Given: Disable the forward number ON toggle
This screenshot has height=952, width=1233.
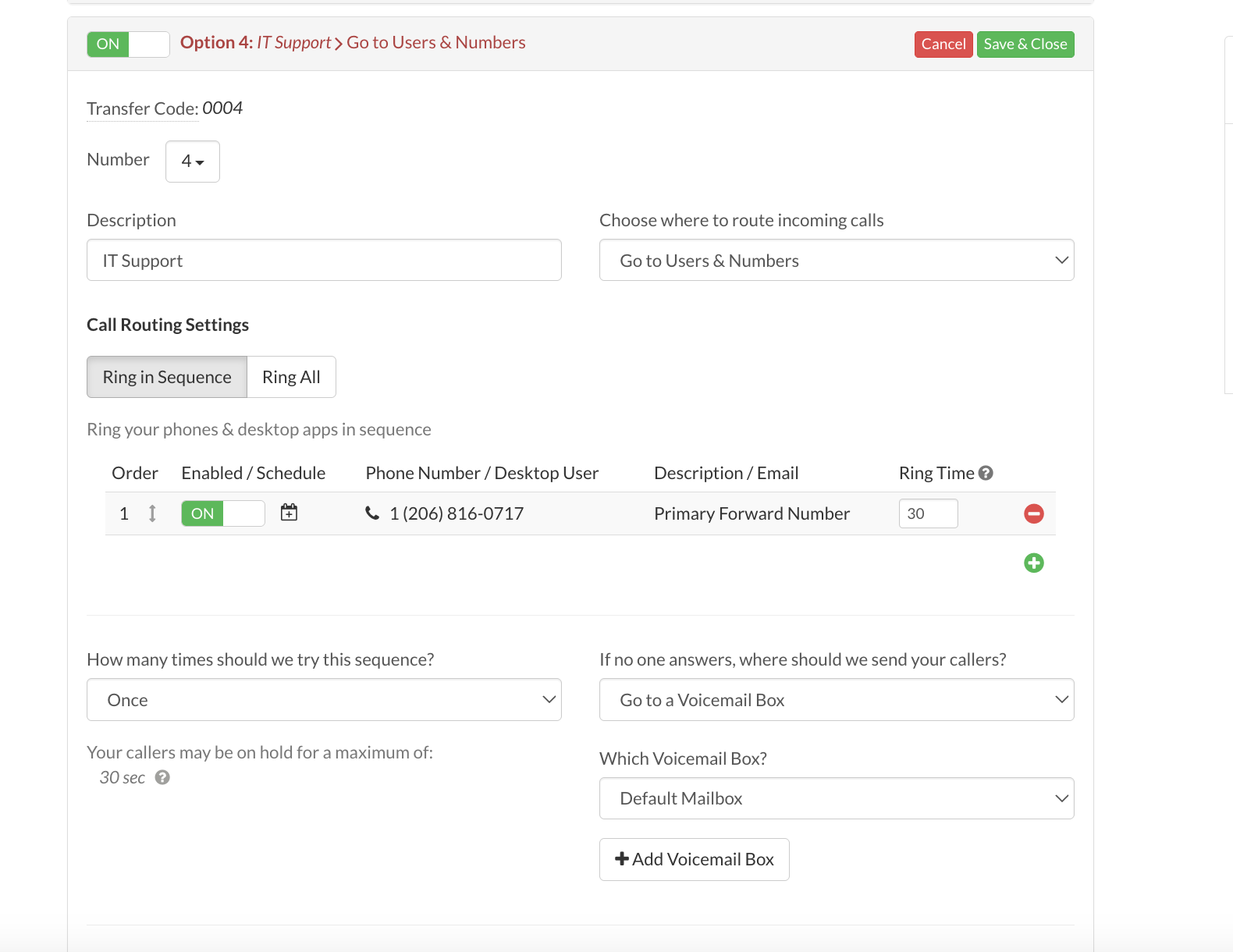Looking at the screenshot, I should pyautogui.click(x=222, y=513).
